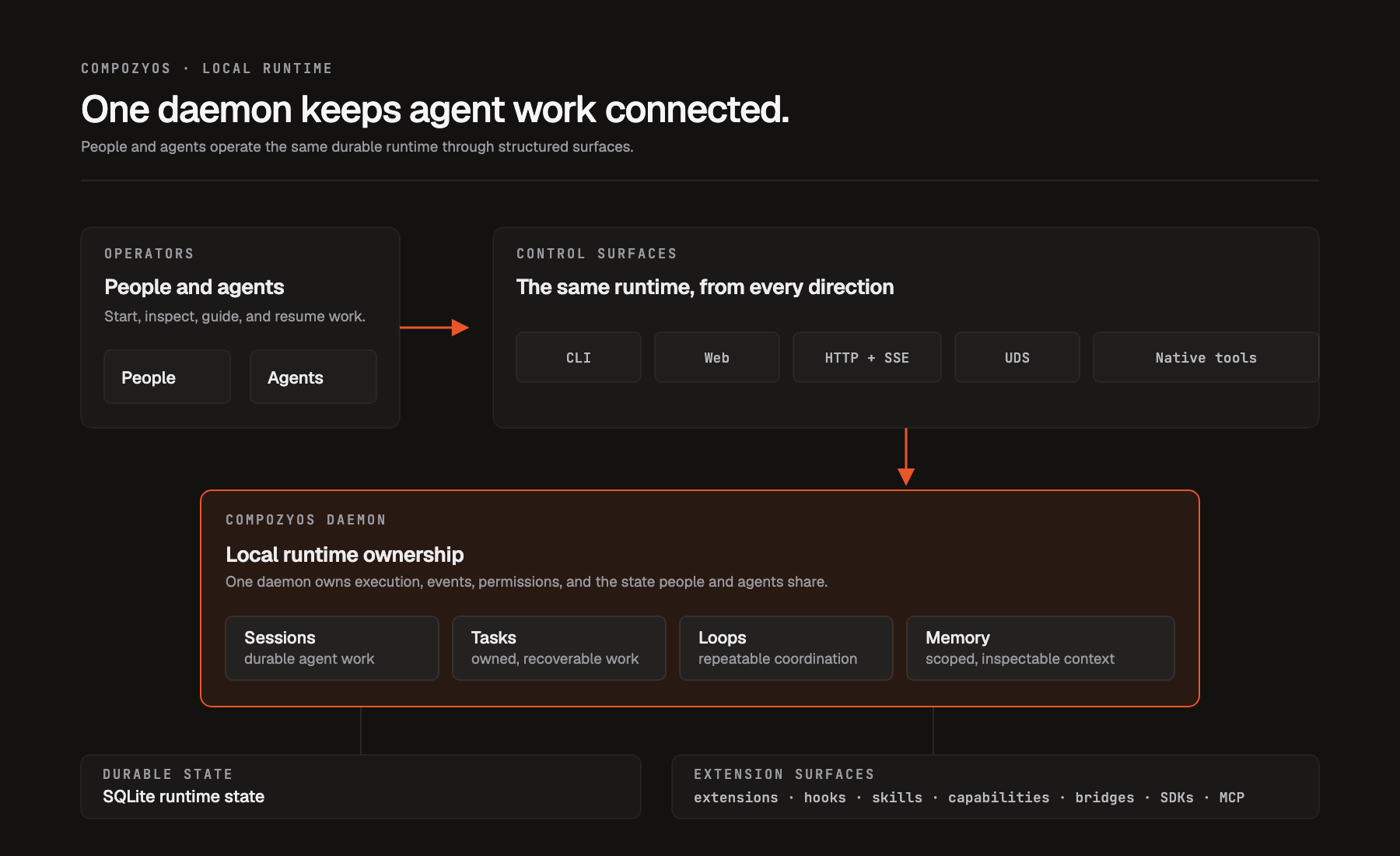Screen dimensions: 1400x856
Task: Click the Agents operator box
Action: coord(313,377)
